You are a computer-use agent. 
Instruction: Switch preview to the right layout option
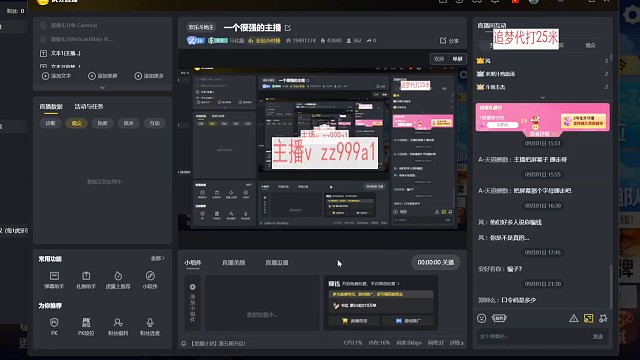pos(457,59)
